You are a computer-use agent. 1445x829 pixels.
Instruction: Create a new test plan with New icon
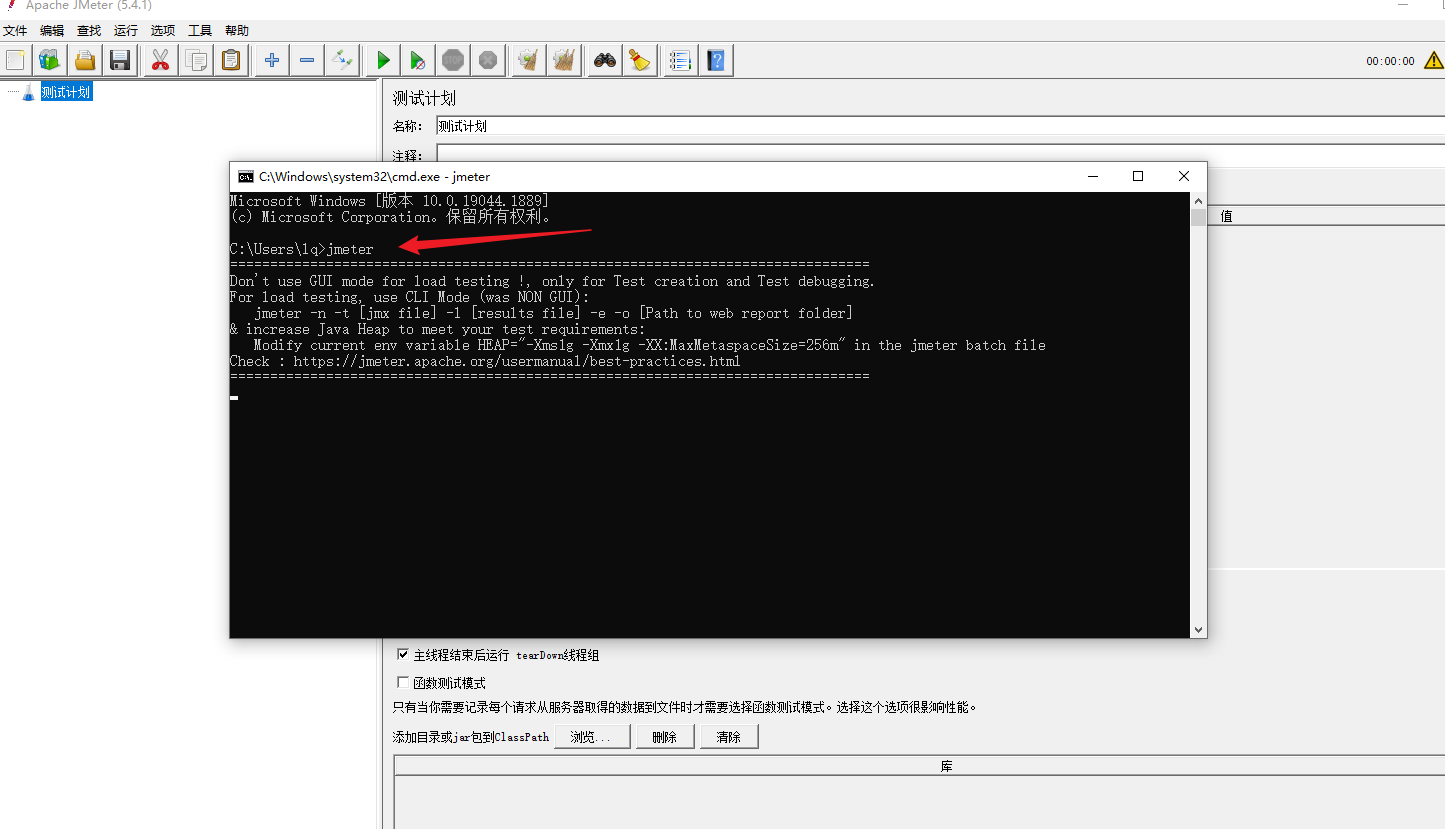(x=15, y=60)
